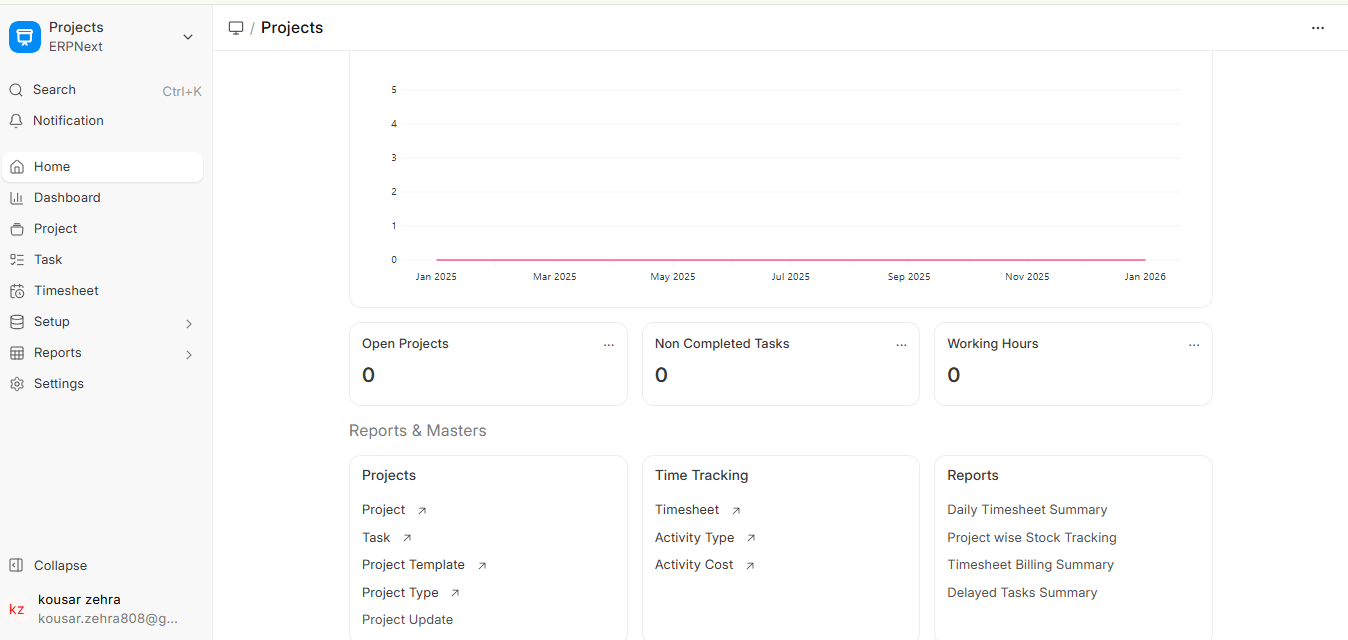This screenshot has height=640, width=1348.
Task: Click the desktop monitor icon in the breadcrumb
Action: (236, 28)
